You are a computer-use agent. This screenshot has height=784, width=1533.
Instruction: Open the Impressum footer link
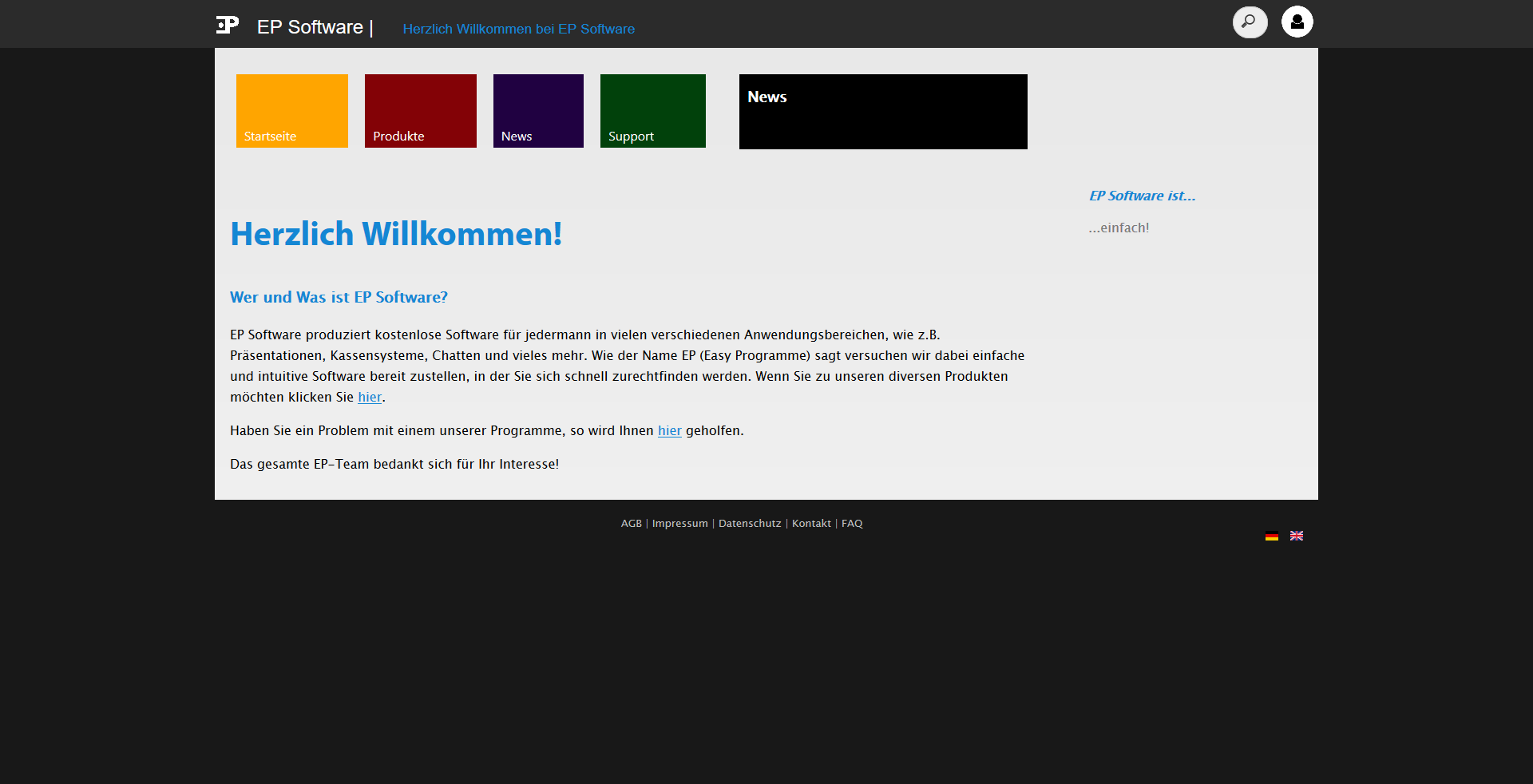coord(679,524)
